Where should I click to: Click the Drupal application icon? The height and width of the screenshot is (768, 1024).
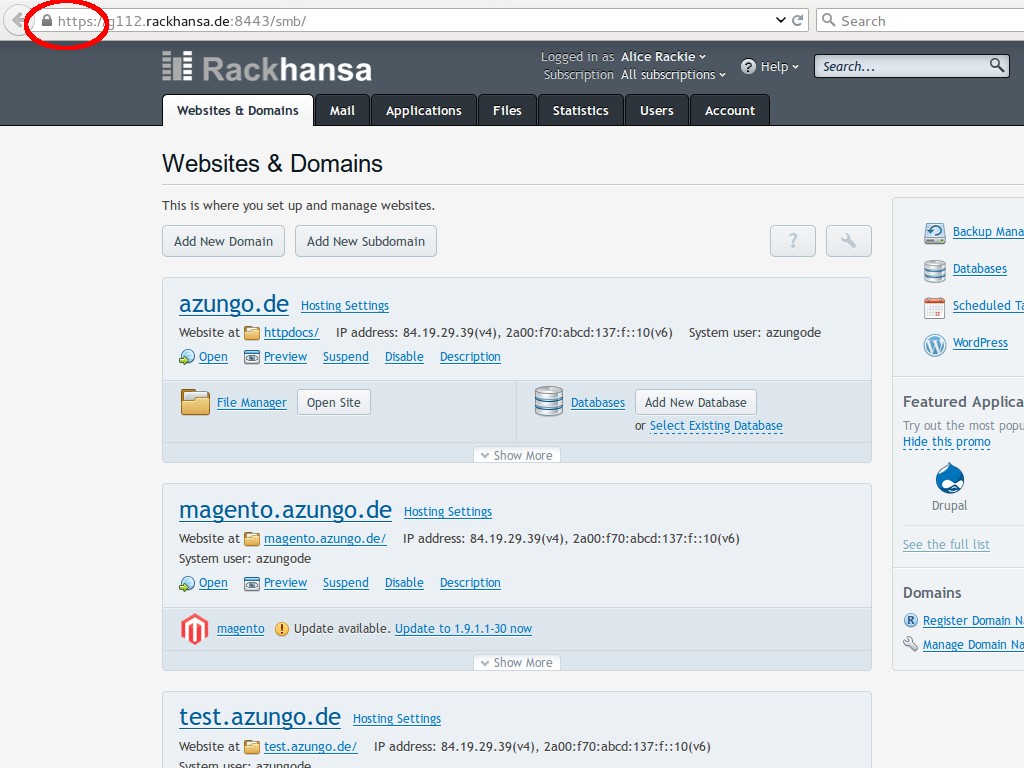[950, 478]
